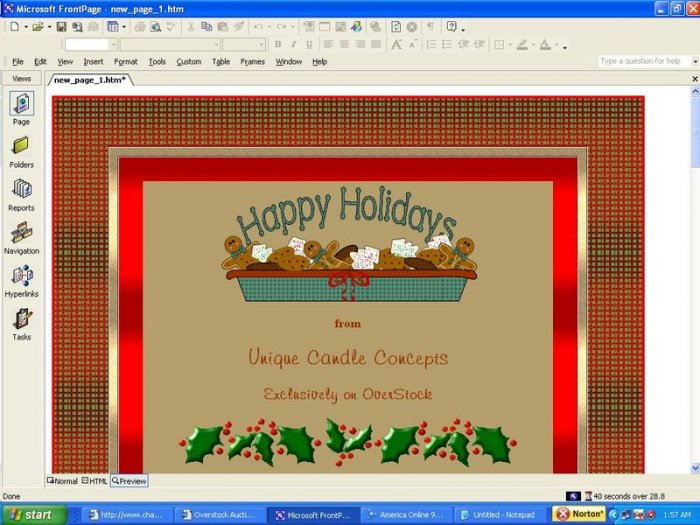Click the Cut scissors icon
The image size is (700, 525).
pyautogui.click(x=191, y=27)
